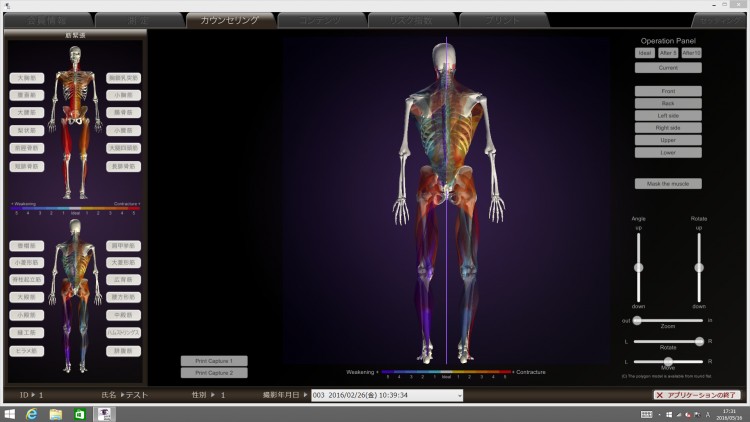Click the ハムストリングス muscle label

pyautogui.click(x=125, y=332)
